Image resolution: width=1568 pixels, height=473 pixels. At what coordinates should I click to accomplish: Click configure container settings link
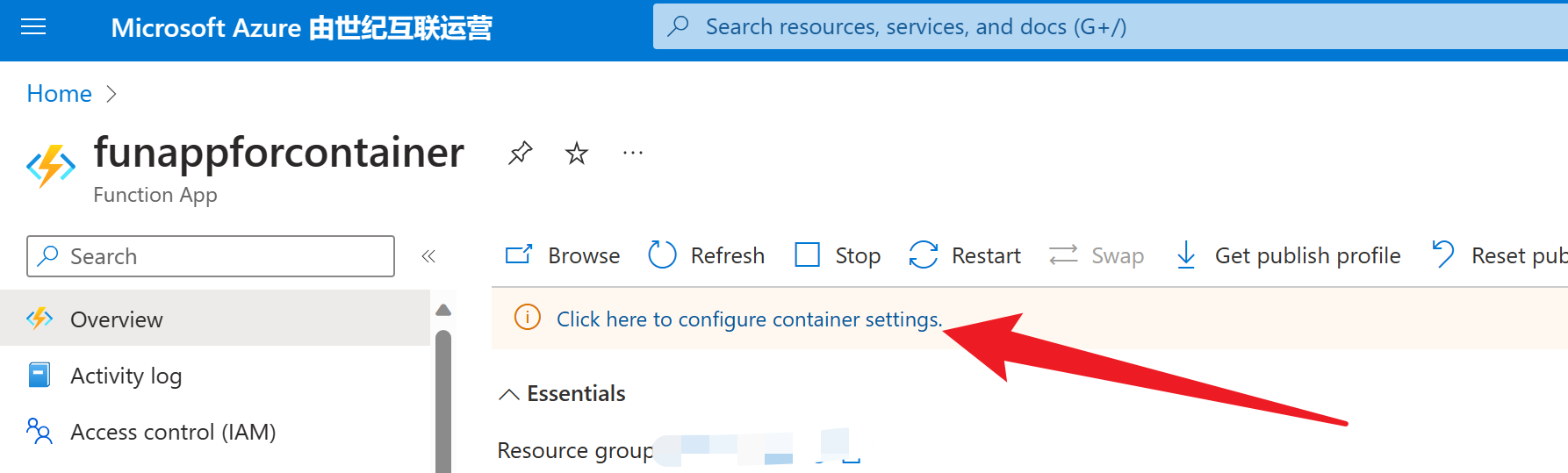click(x=749, y=319)
